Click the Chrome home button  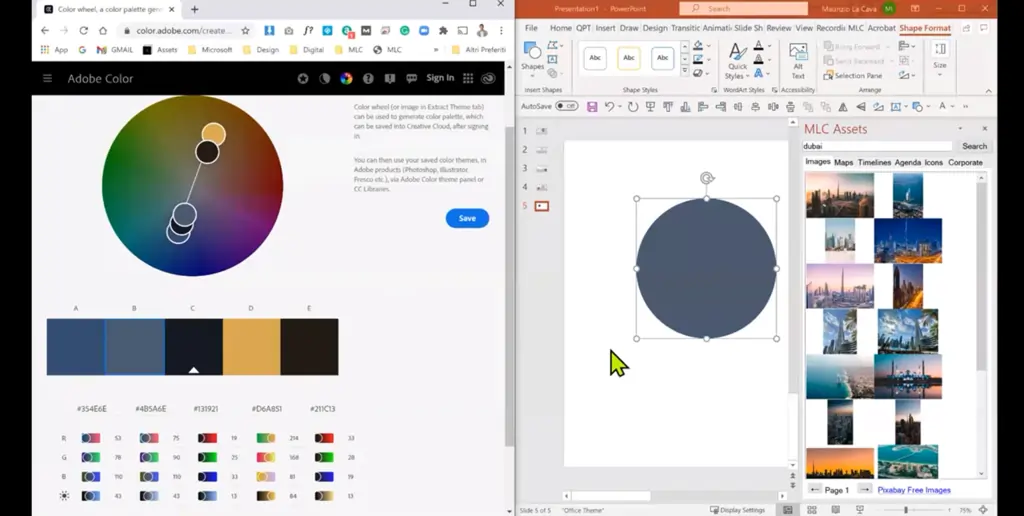[x=103, y=31]
